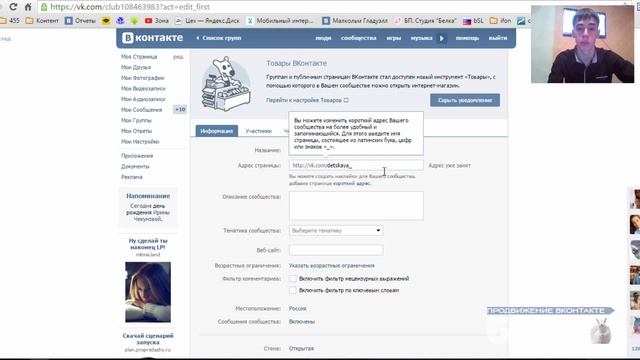Click the Ну сделай ты наконец LP ad

[x=148, y=244]
